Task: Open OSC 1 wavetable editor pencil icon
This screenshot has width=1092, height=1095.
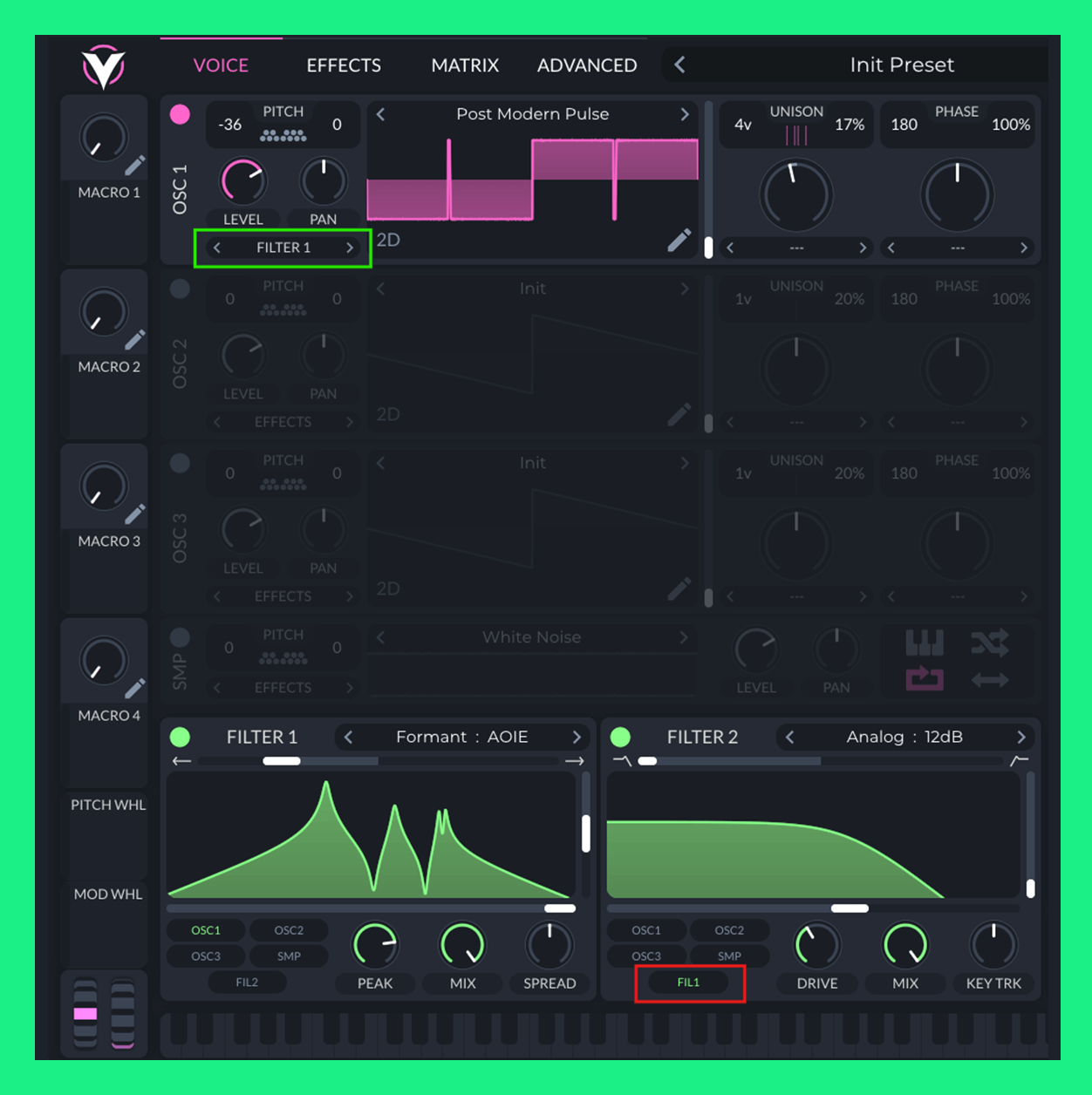Action: pos(679,240)
